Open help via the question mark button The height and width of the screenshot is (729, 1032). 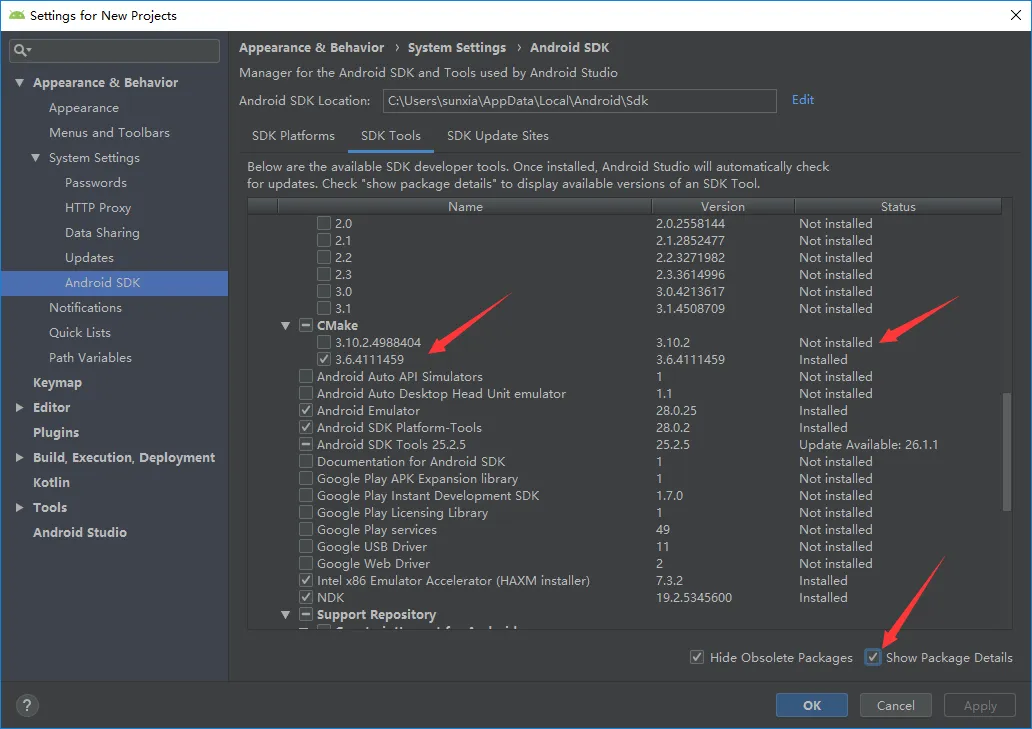click(x=27, y=706)
